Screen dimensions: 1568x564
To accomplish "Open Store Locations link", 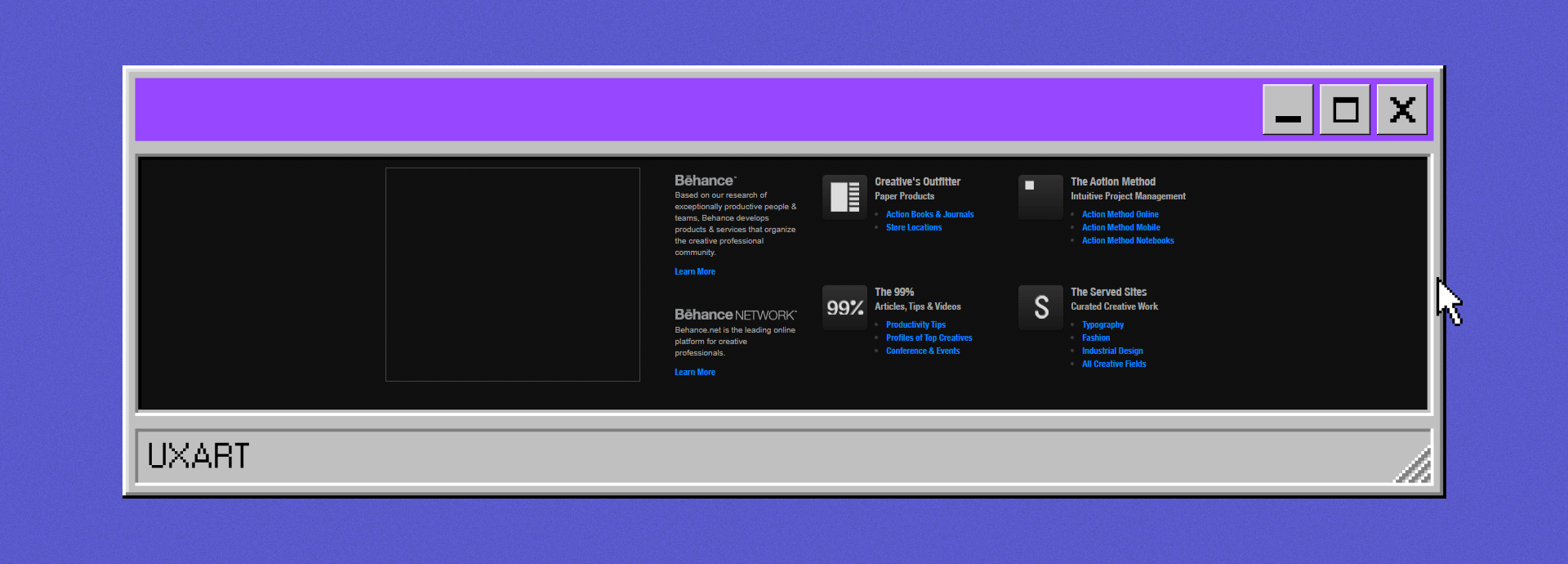I will 914,227.
